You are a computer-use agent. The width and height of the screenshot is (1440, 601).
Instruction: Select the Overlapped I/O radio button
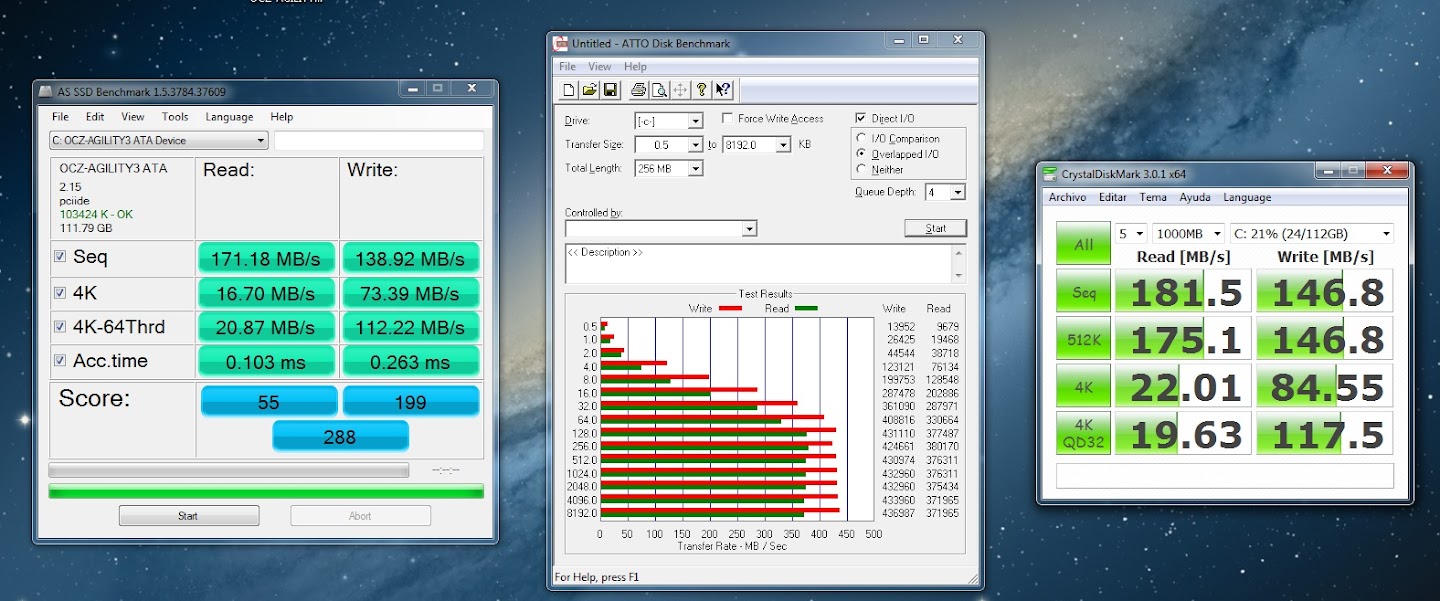coord(862,154)
